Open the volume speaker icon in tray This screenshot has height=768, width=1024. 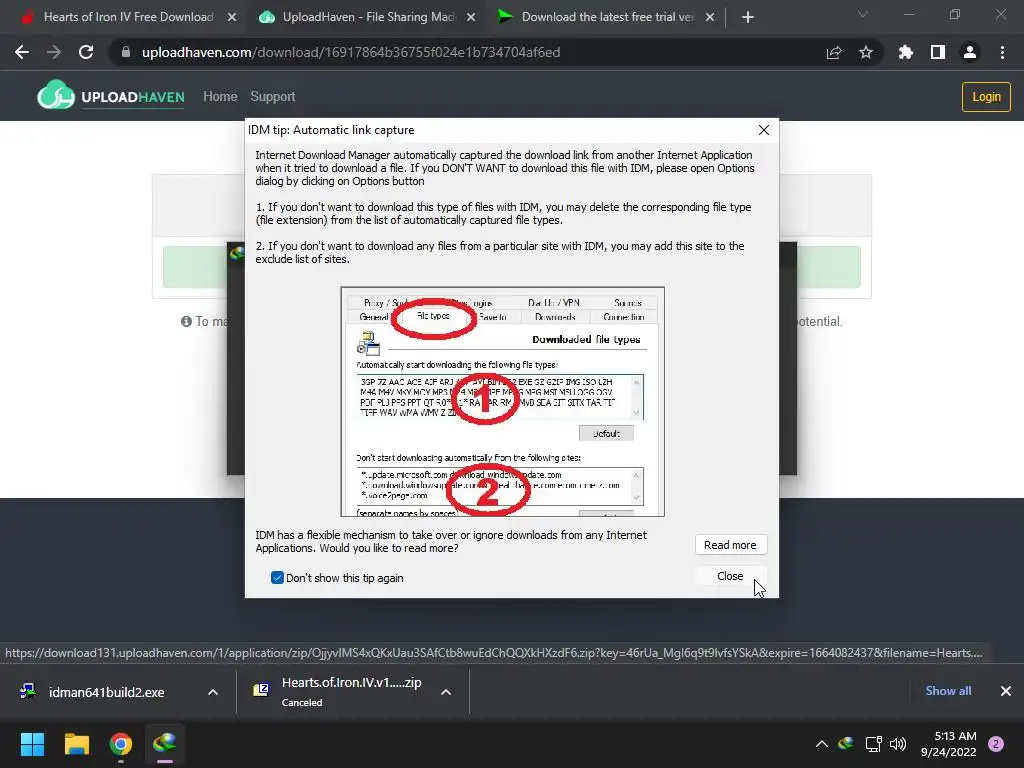click(898, 743)
